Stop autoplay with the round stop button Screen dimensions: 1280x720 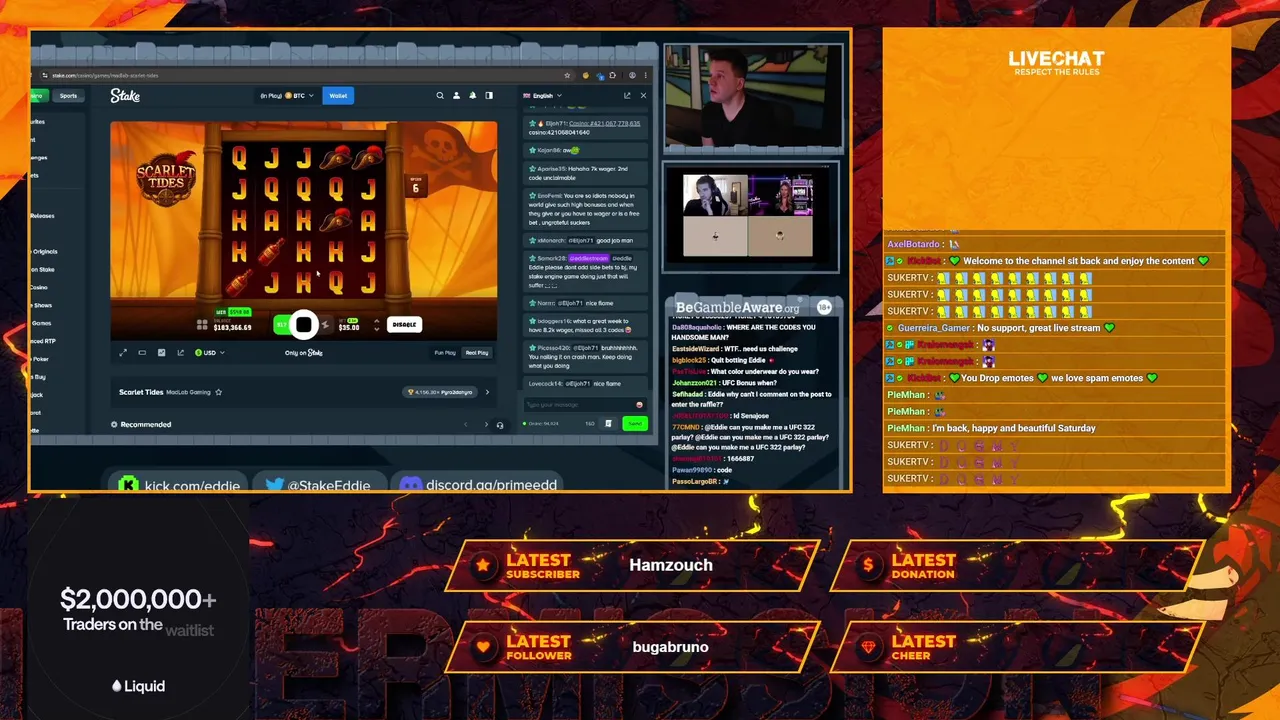pos(303,325)
